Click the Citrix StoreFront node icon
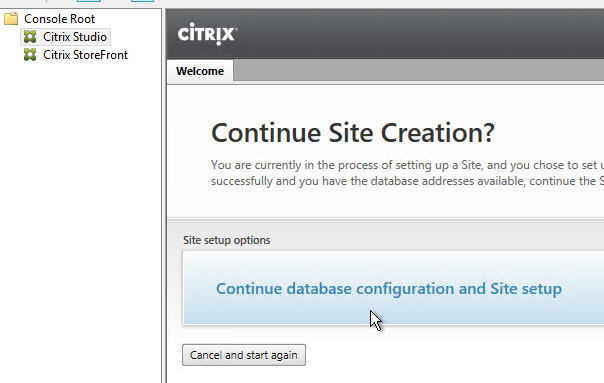Screen dimensions: 604x383 click(30, 55)
